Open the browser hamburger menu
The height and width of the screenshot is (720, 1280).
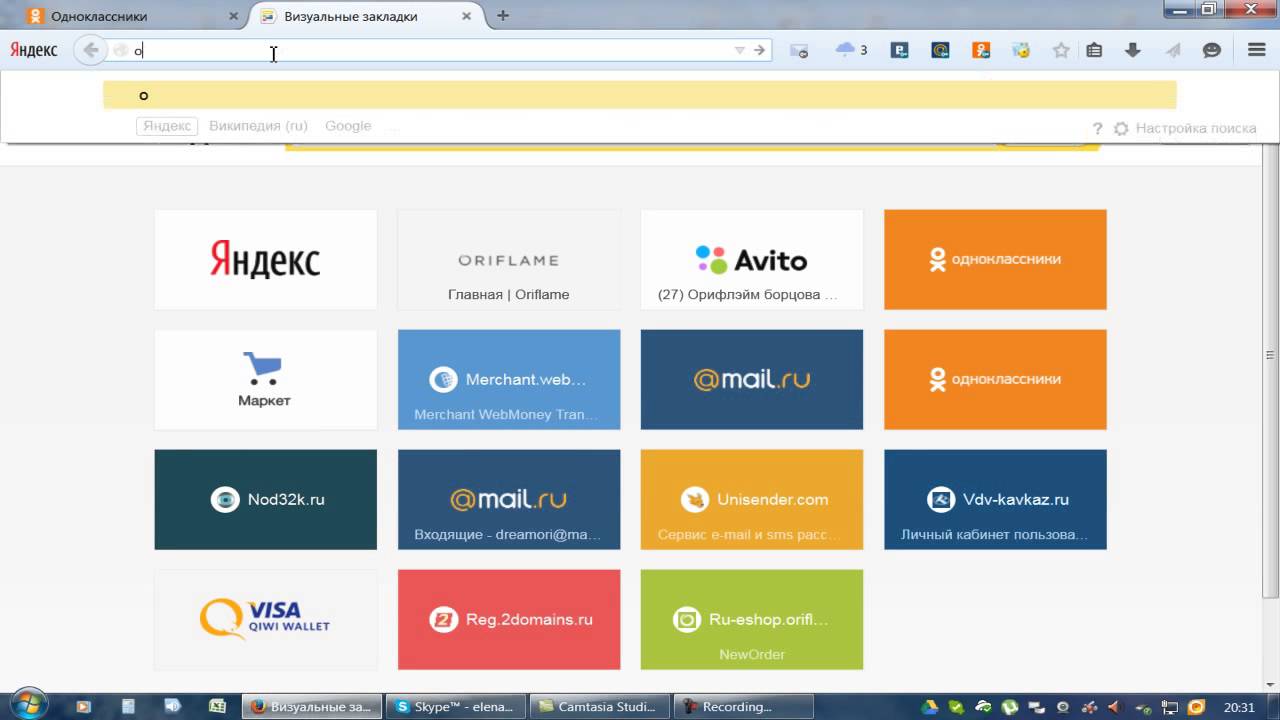(x=1257, y=50)
